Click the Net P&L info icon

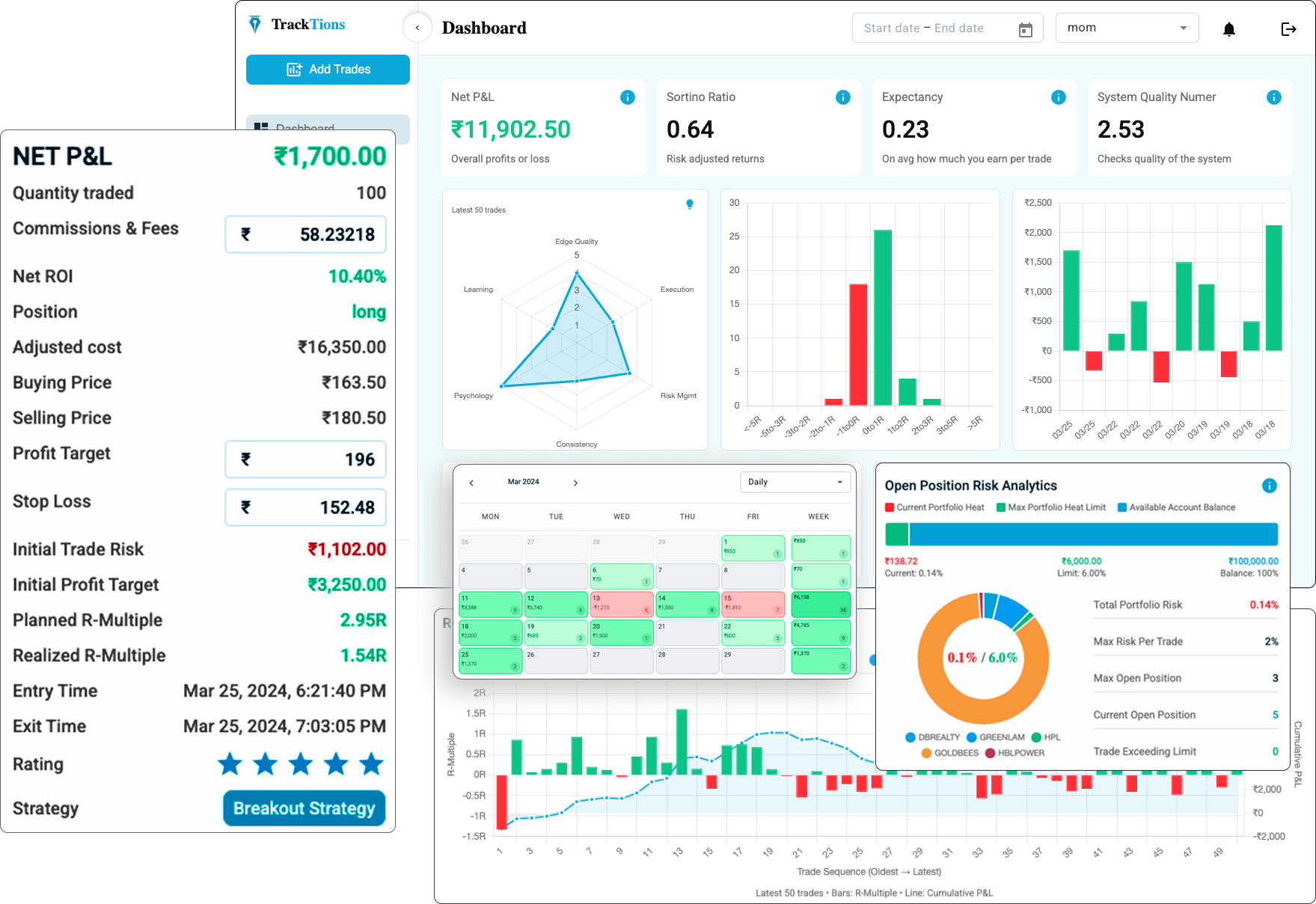[x=628, y=97]
